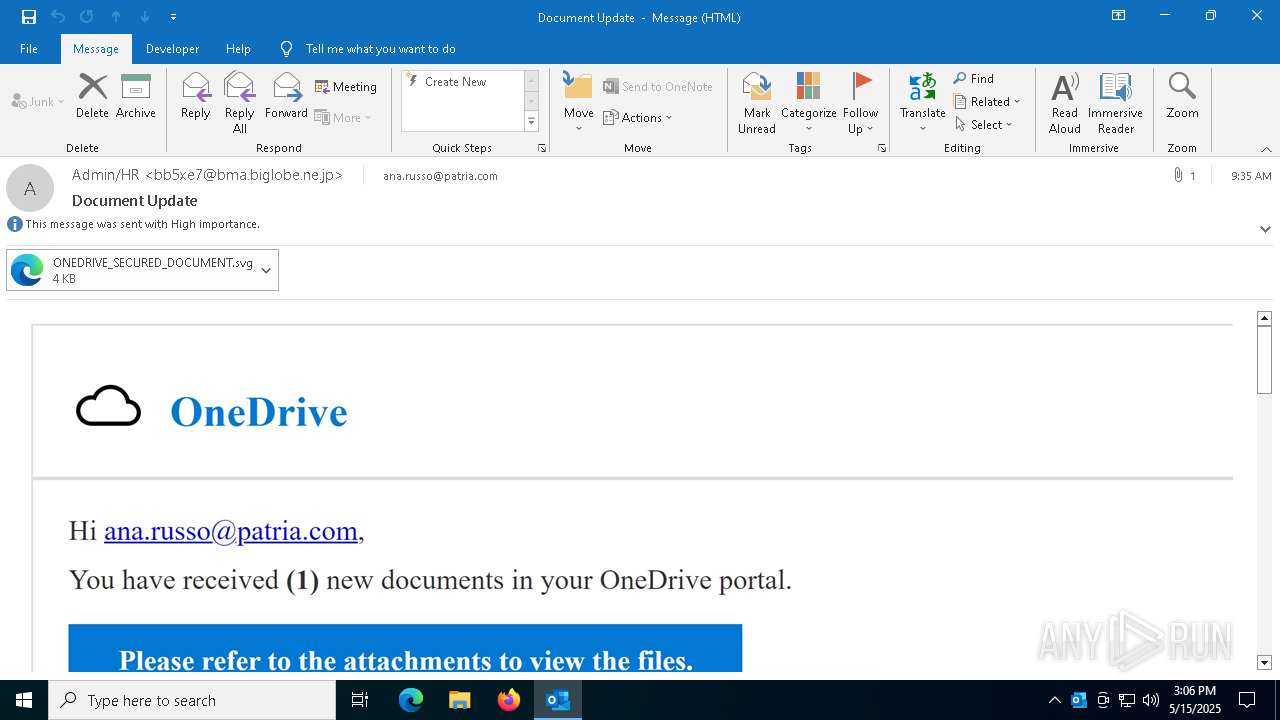
Task: Click Find in the Editing group
Action: [x=974, y=79]
